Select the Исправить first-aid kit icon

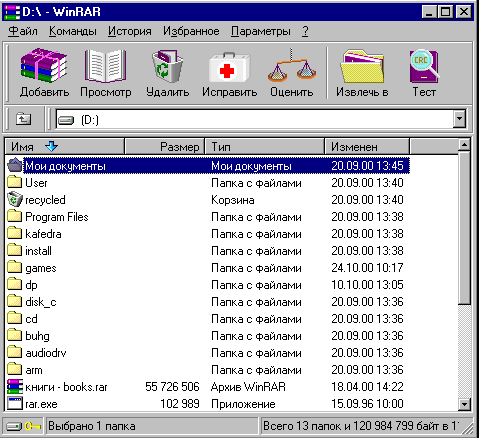coord(229,68)
